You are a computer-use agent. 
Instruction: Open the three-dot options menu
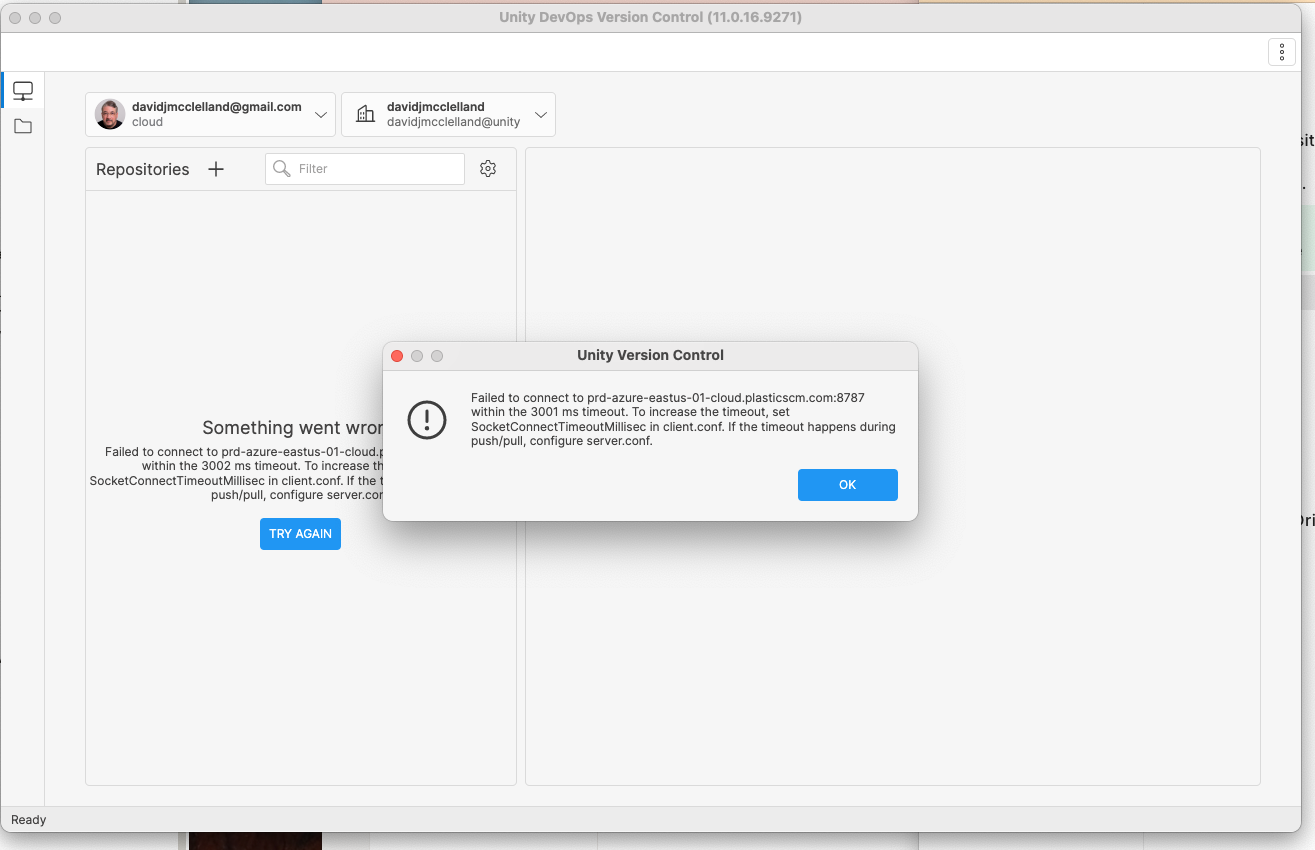click(1281, 51)
